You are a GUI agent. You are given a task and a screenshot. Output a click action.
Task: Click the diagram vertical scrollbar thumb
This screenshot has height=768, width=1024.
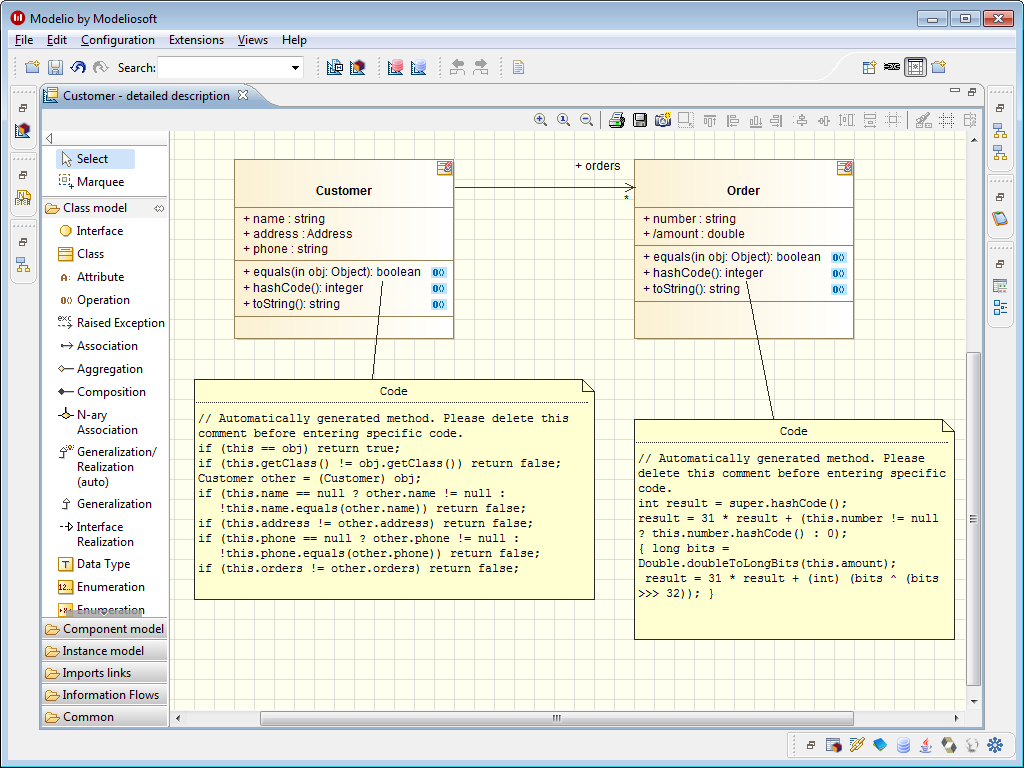pos(974,519)
